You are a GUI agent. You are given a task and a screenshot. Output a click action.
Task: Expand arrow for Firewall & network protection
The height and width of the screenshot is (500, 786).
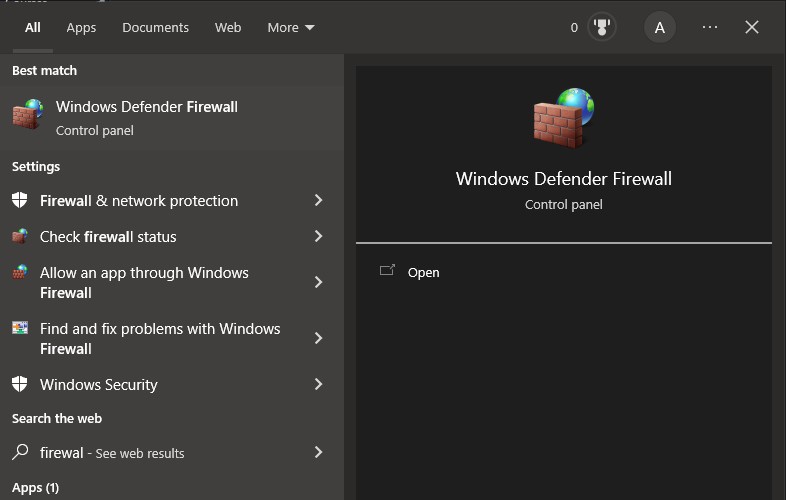(318, 200)
